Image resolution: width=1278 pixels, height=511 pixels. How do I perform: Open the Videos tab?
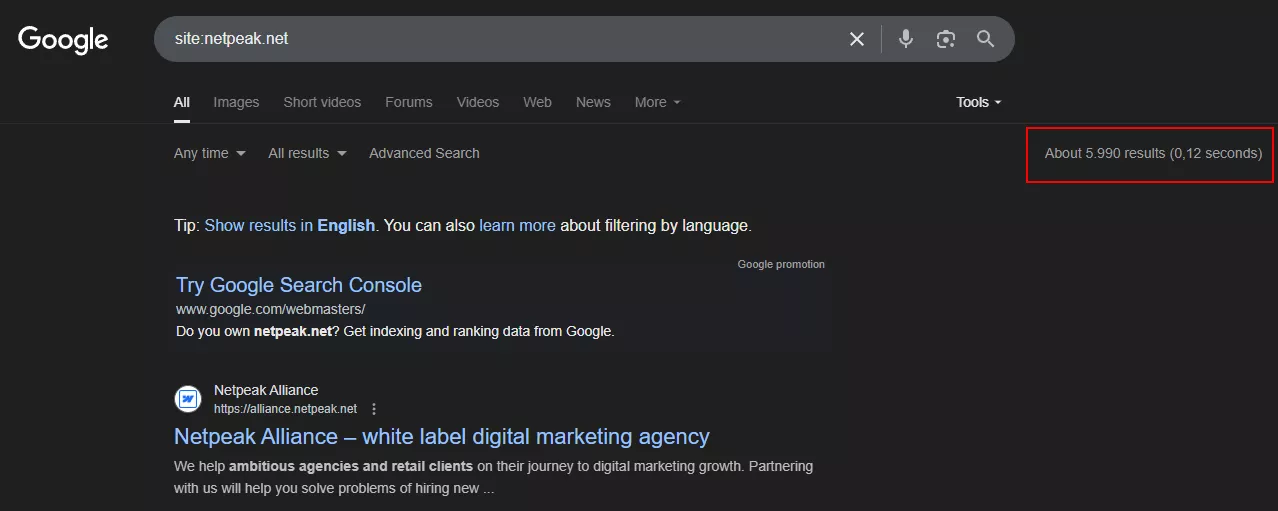(x=478, y=102)
